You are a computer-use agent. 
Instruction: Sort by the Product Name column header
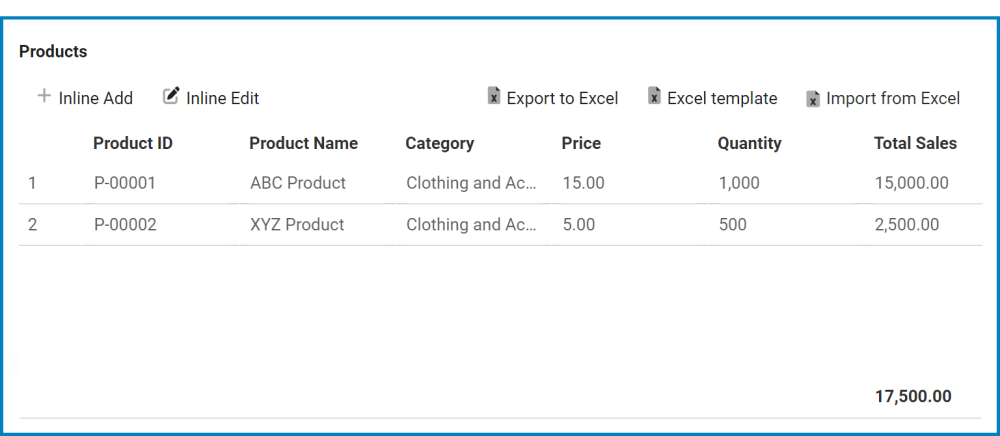(303, 143)
